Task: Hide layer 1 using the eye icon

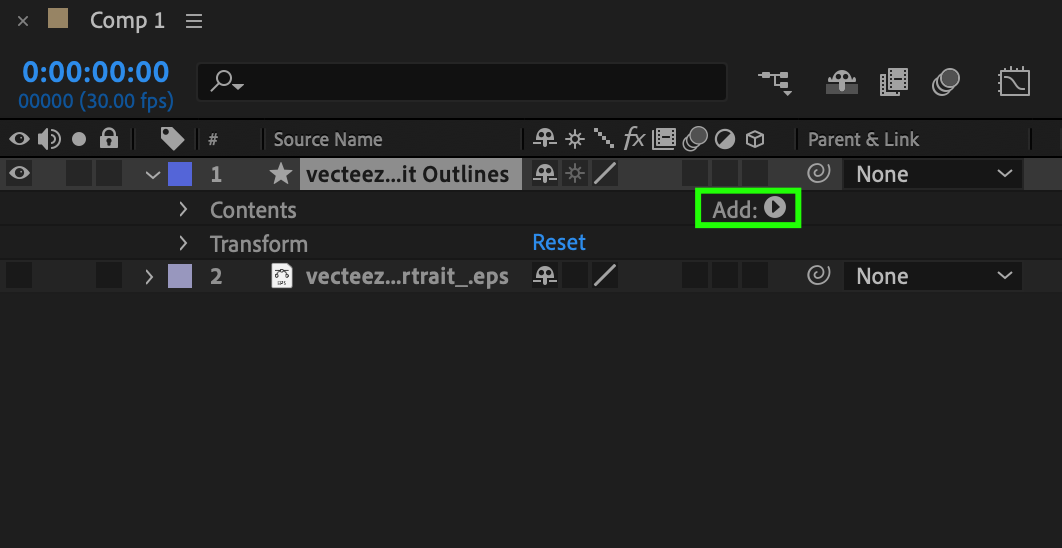Action: 20,174
